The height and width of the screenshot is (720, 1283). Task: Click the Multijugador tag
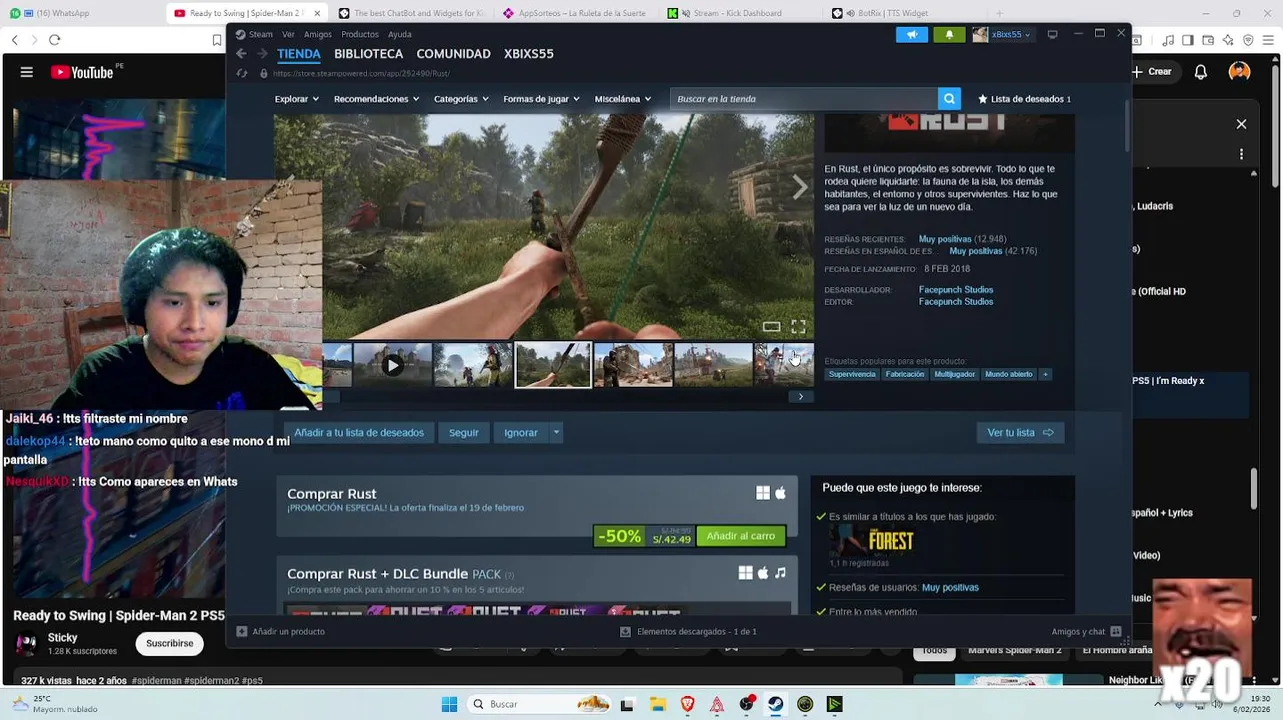pos(954,374)
